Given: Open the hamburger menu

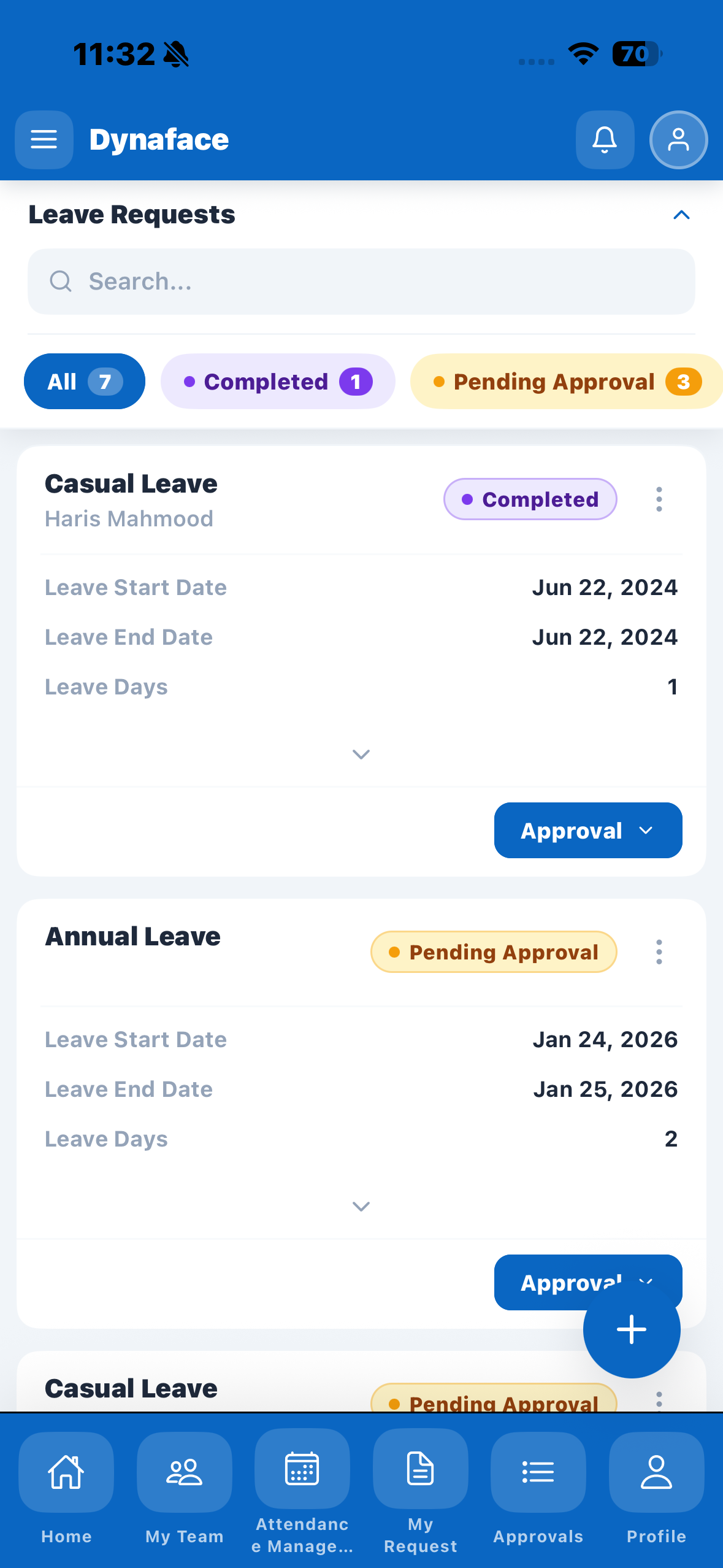Looking at the screenshot, I should 44,140.
